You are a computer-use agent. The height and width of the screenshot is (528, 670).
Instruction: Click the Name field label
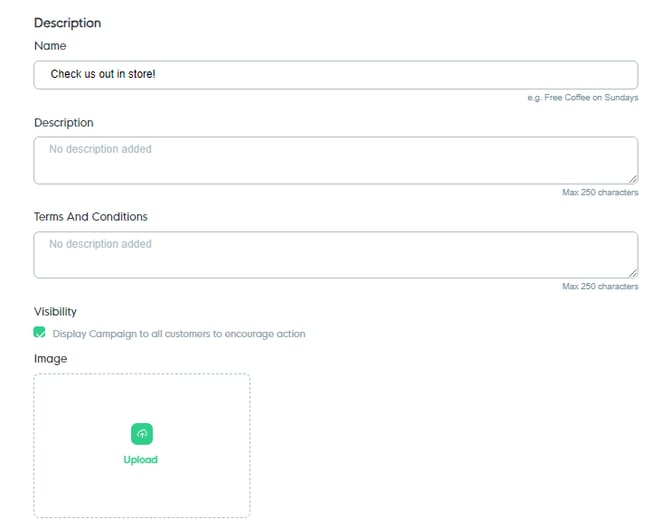pyautogui.click(x=50, y=46)
